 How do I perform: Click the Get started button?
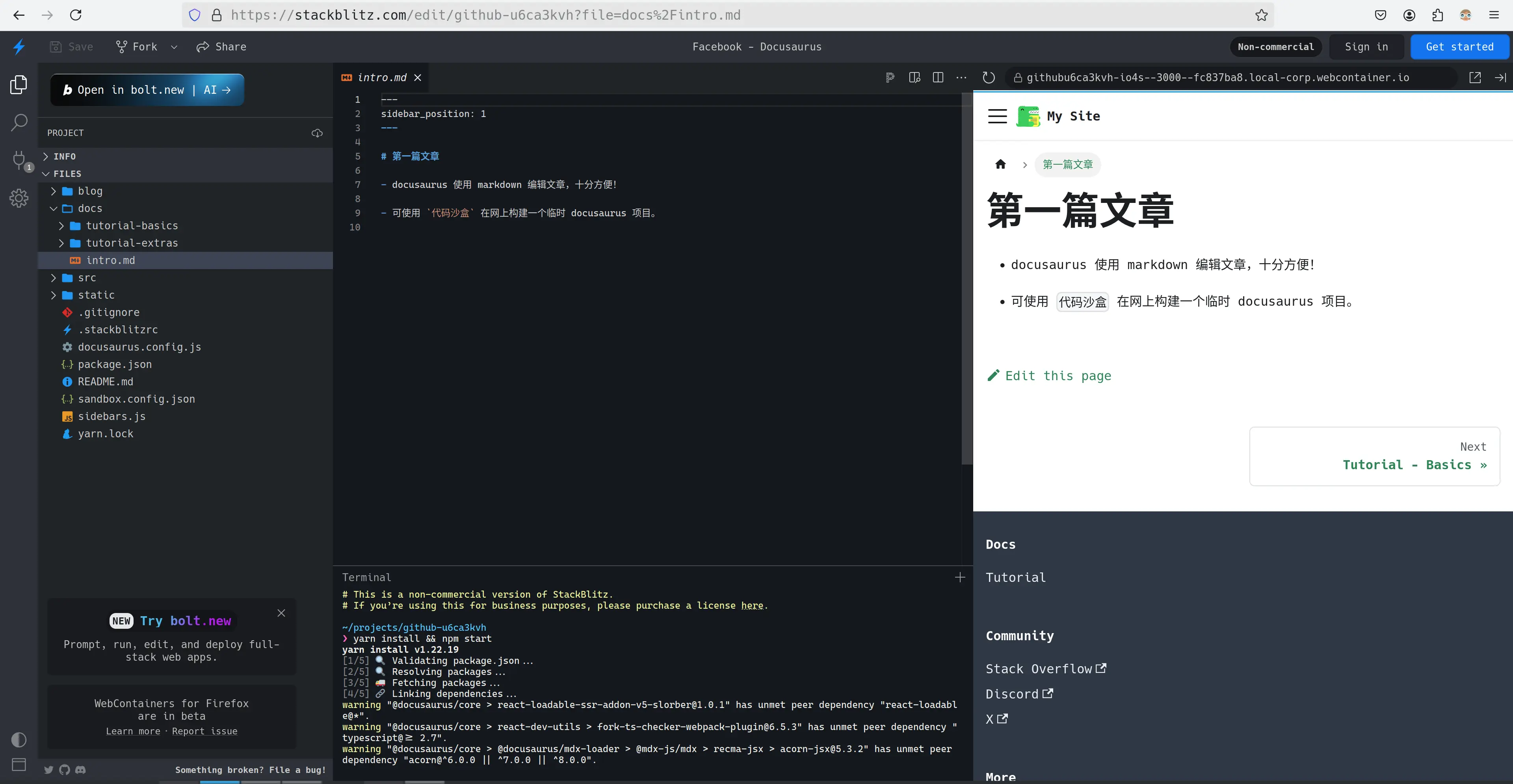pos(1459,47)
